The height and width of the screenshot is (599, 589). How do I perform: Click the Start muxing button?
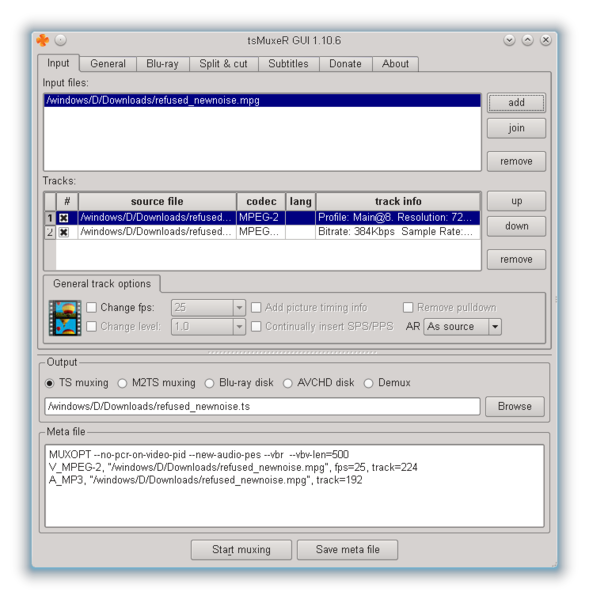tap(241, 550)
